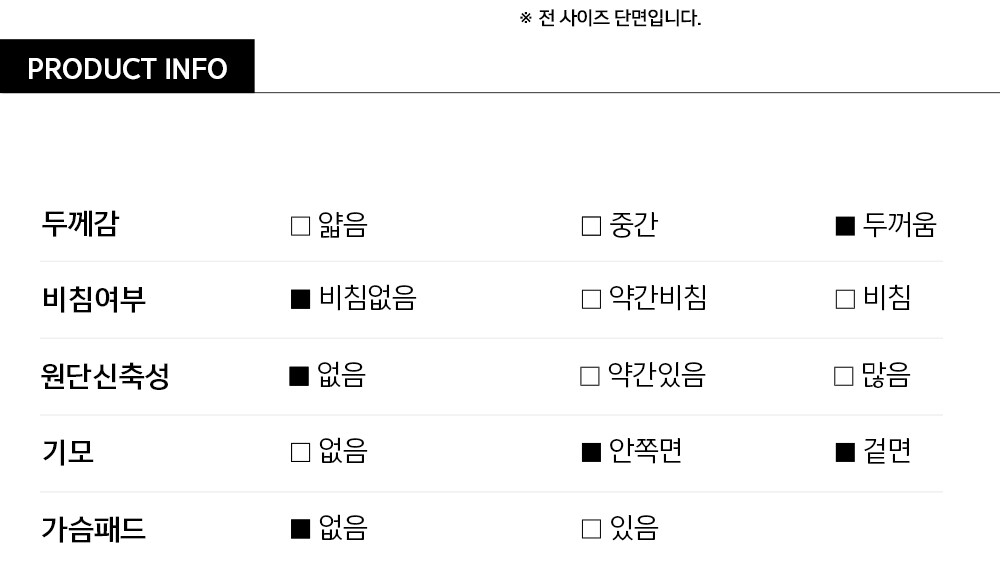Check 없음 in the 기모 row
This screenshot has height=571, width=1000.
300,453
